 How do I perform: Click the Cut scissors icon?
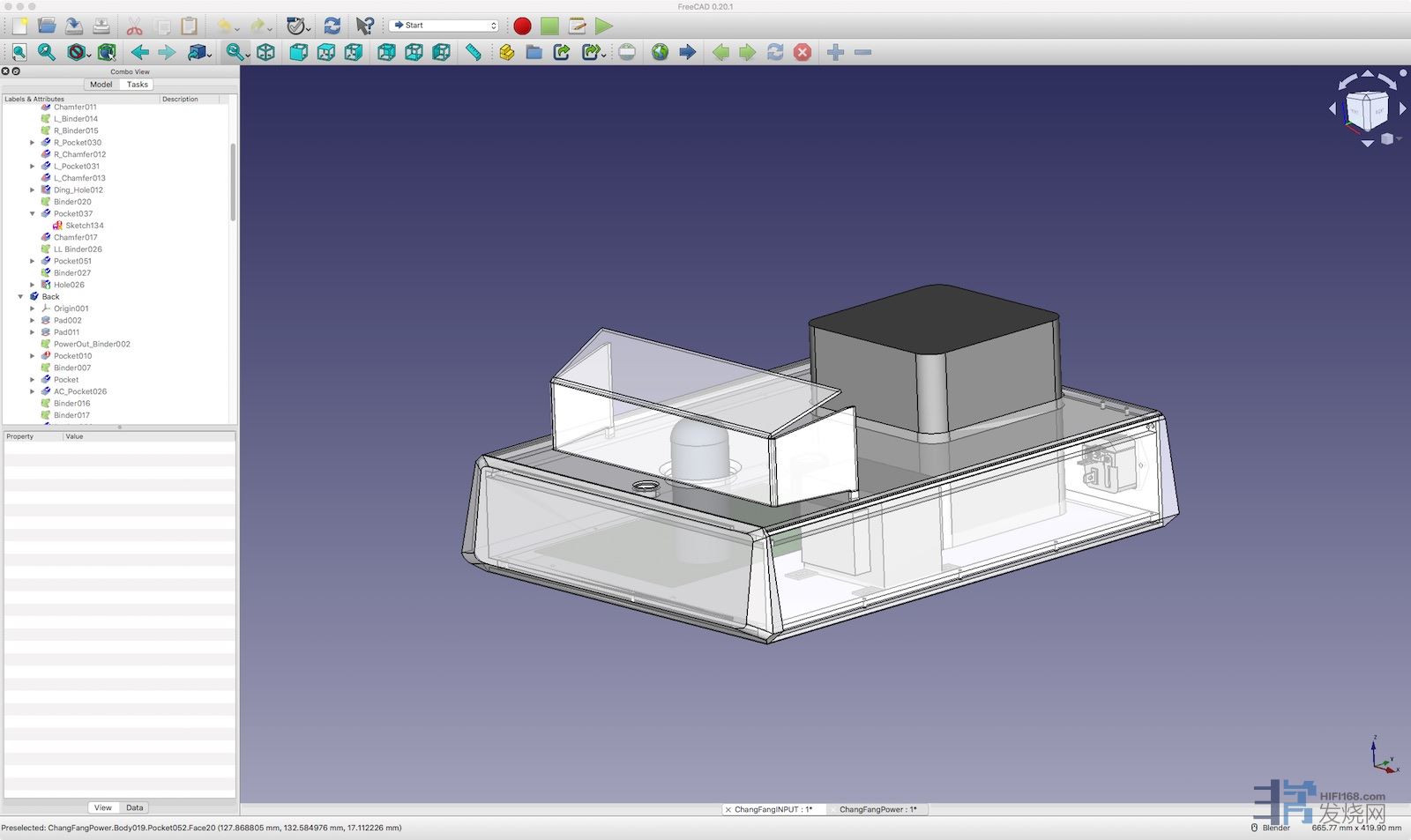pyautogui.click(x=134, y=26)
